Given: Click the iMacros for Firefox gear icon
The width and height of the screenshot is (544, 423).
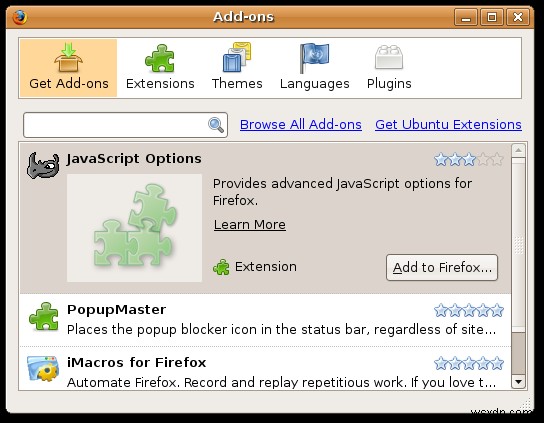Looking at the screenshot, I should (x=43, y=369).
